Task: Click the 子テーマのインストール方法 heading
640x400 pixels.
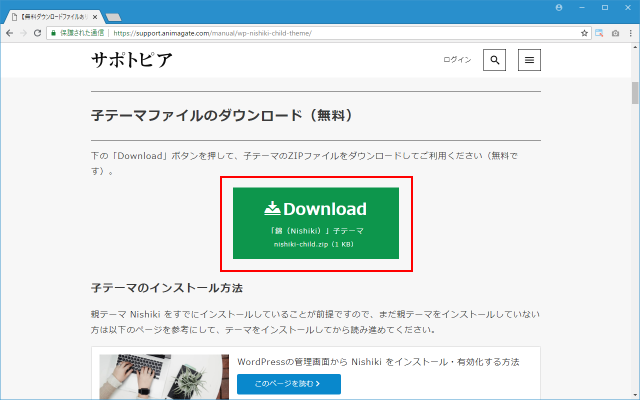Action: click(167, 288)
